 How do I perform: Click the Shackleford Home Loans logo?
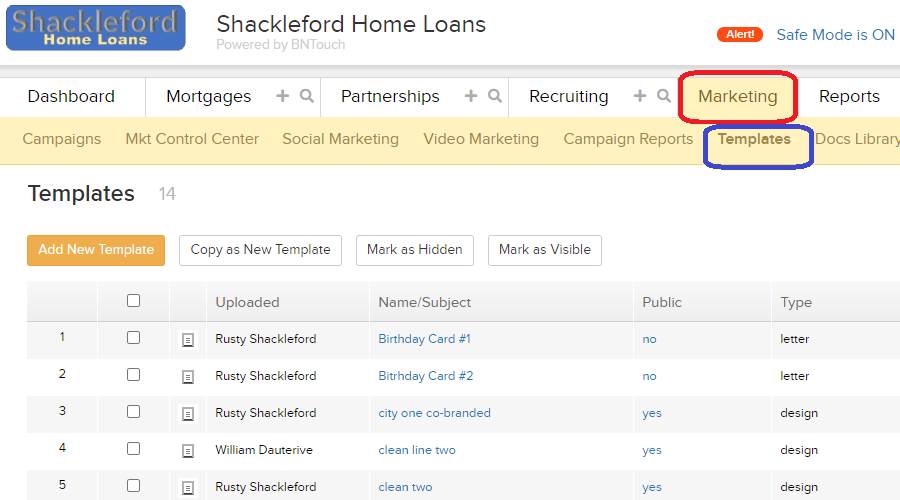pyautogui.click(x=96, y=28)
